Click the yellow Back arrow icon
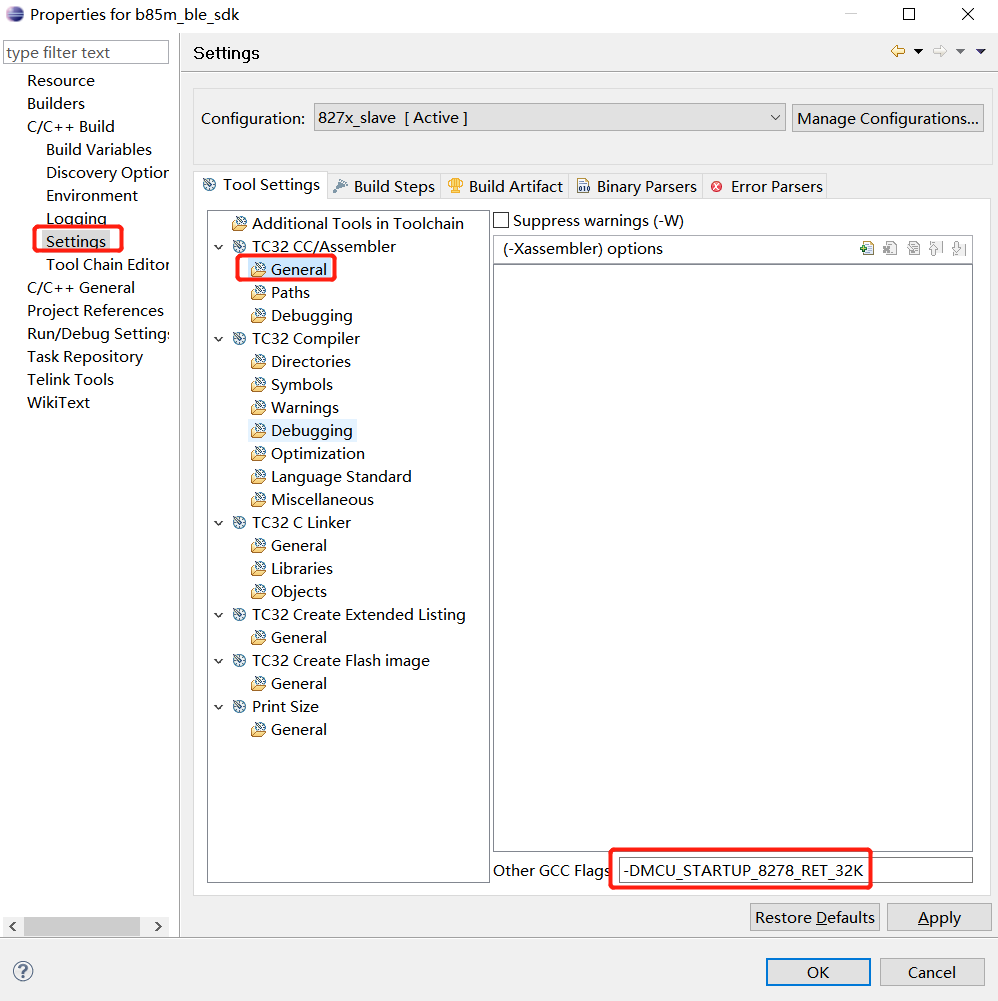 pos(898,52)
